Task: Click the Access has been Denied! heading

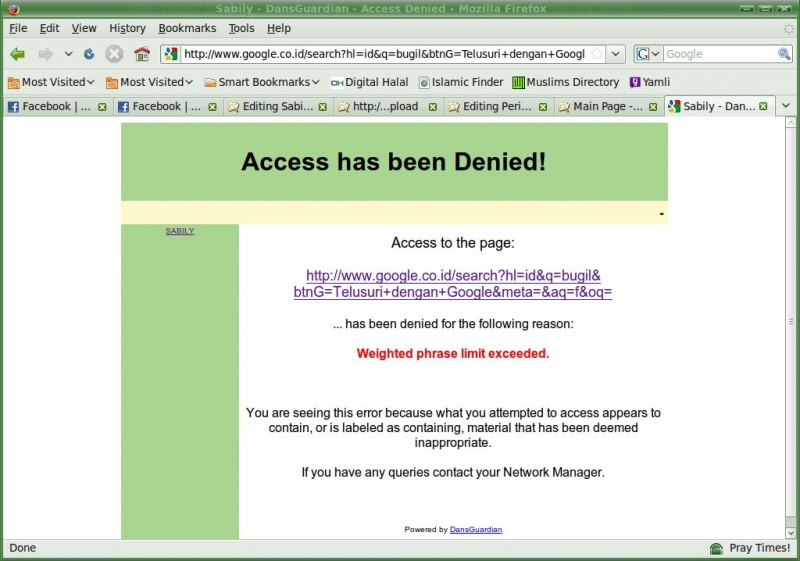Action: pos(394,162)
